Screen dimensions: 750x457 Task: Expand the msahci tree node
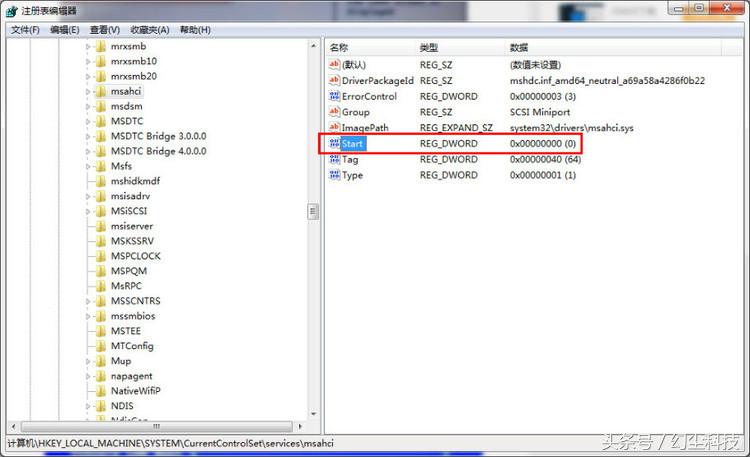(88, 91)
